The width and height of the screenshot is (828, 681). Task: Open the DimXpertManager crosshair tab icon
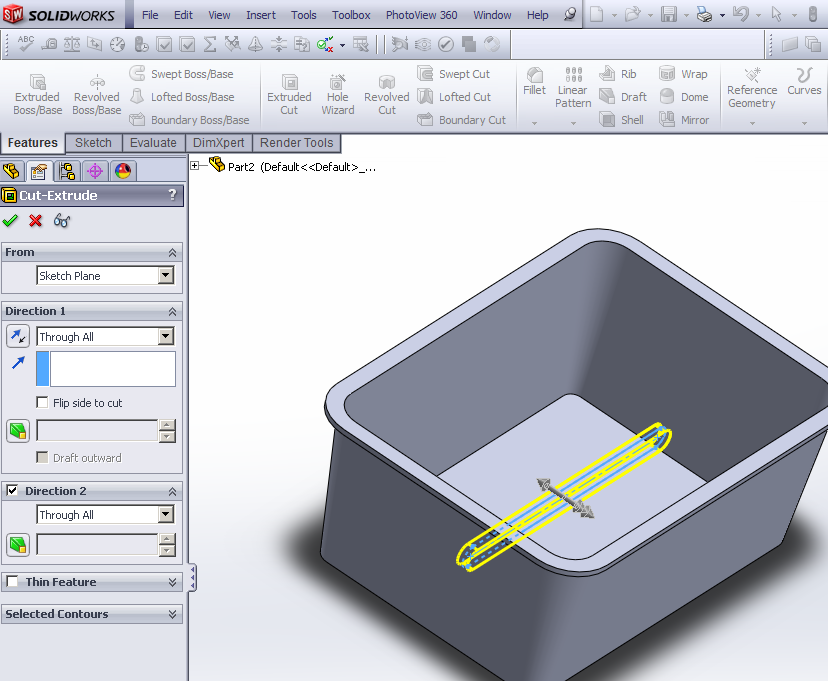tap(95, 171)
